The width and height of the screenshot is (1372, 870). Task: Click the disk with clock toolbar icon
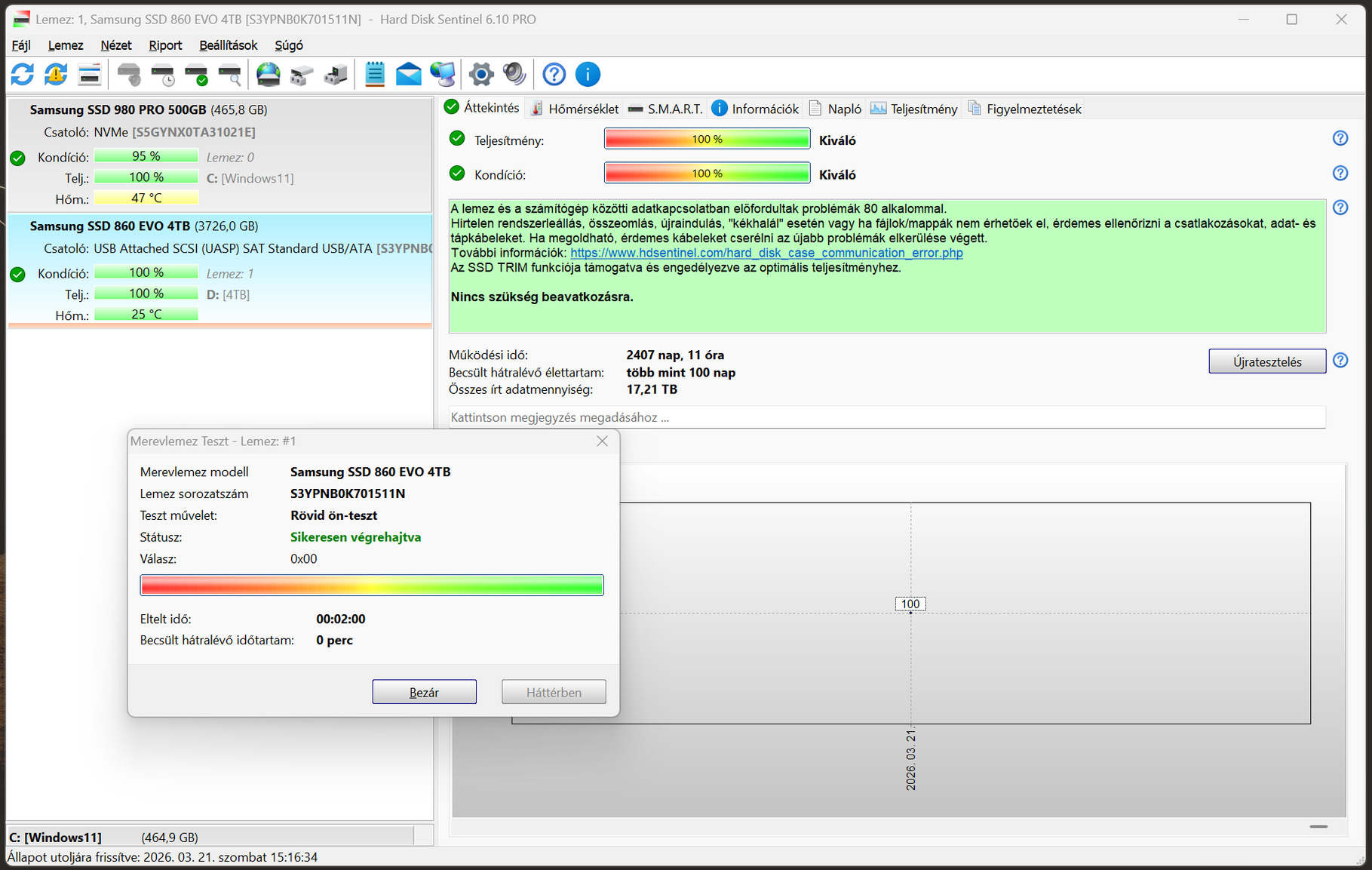point(163,74)
